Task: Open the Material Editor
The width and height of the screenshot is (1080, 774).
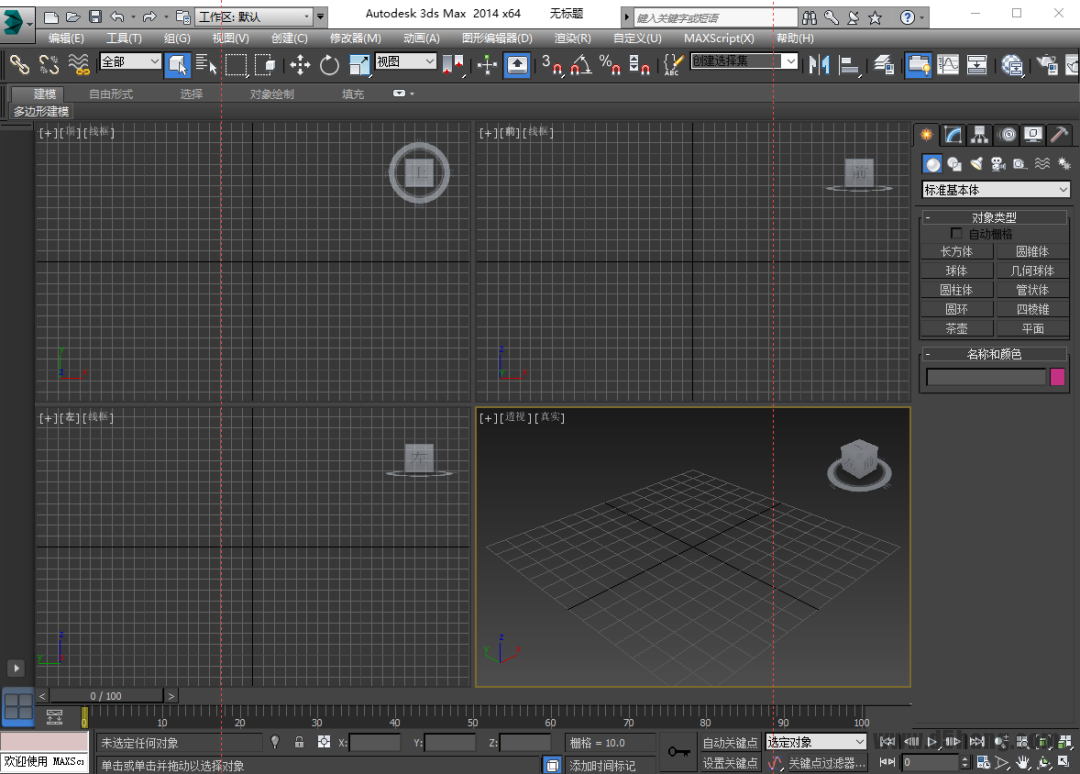Action: click(1012, 65)
